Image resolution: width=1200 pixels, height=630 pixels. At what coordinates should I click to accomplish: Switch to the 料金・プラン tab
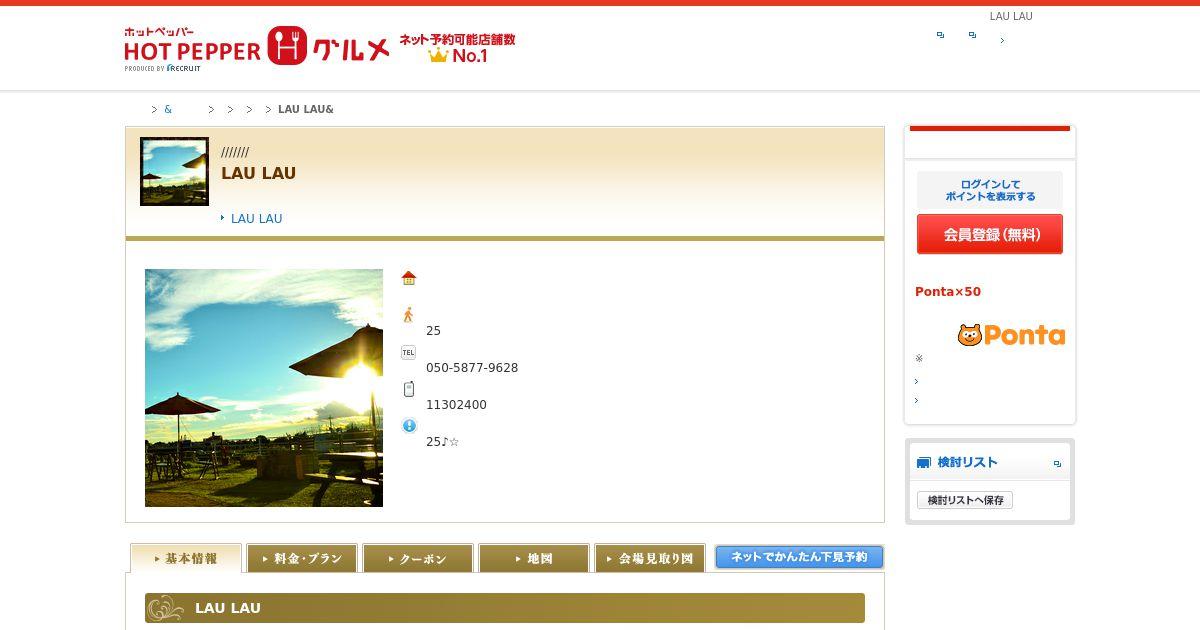[302, 558]
